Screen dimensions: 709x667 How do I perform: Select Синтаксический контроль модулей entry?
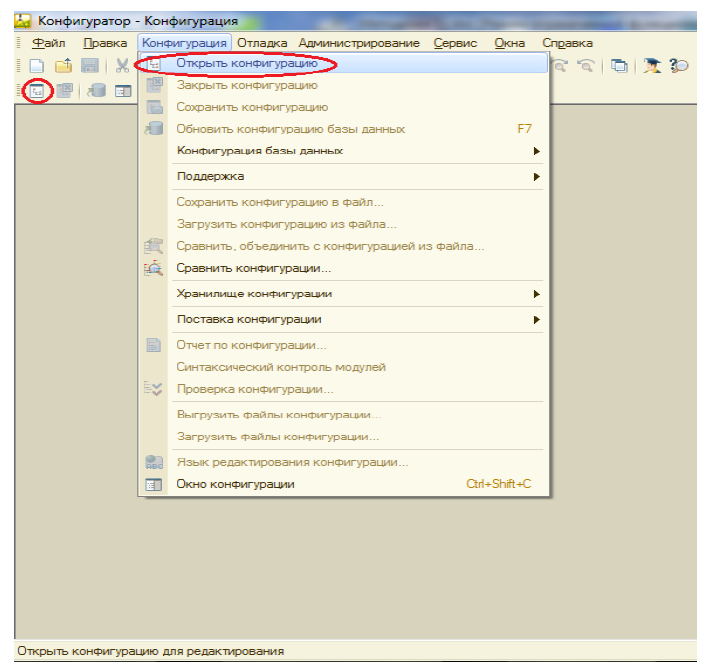[x=344, y=367]
